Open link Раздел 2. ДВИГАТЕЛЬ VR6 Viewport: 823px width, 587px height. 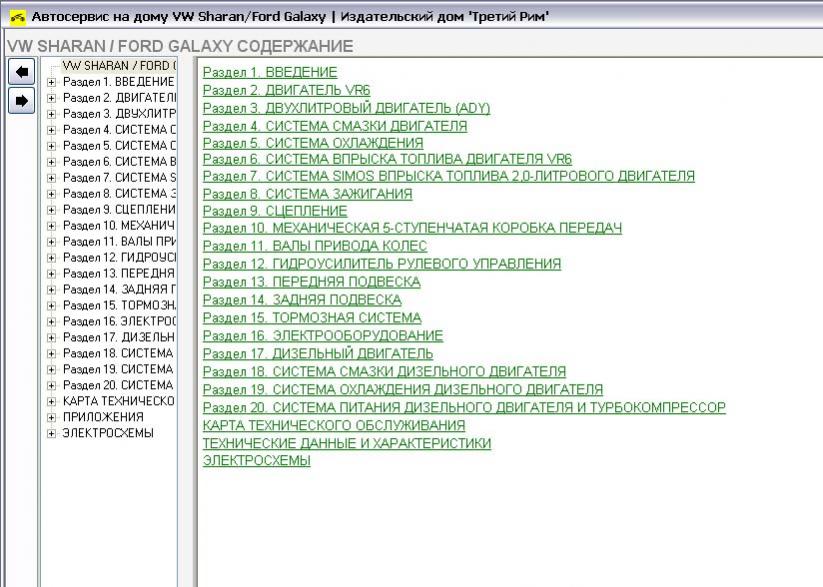click(x=287, y=90)
